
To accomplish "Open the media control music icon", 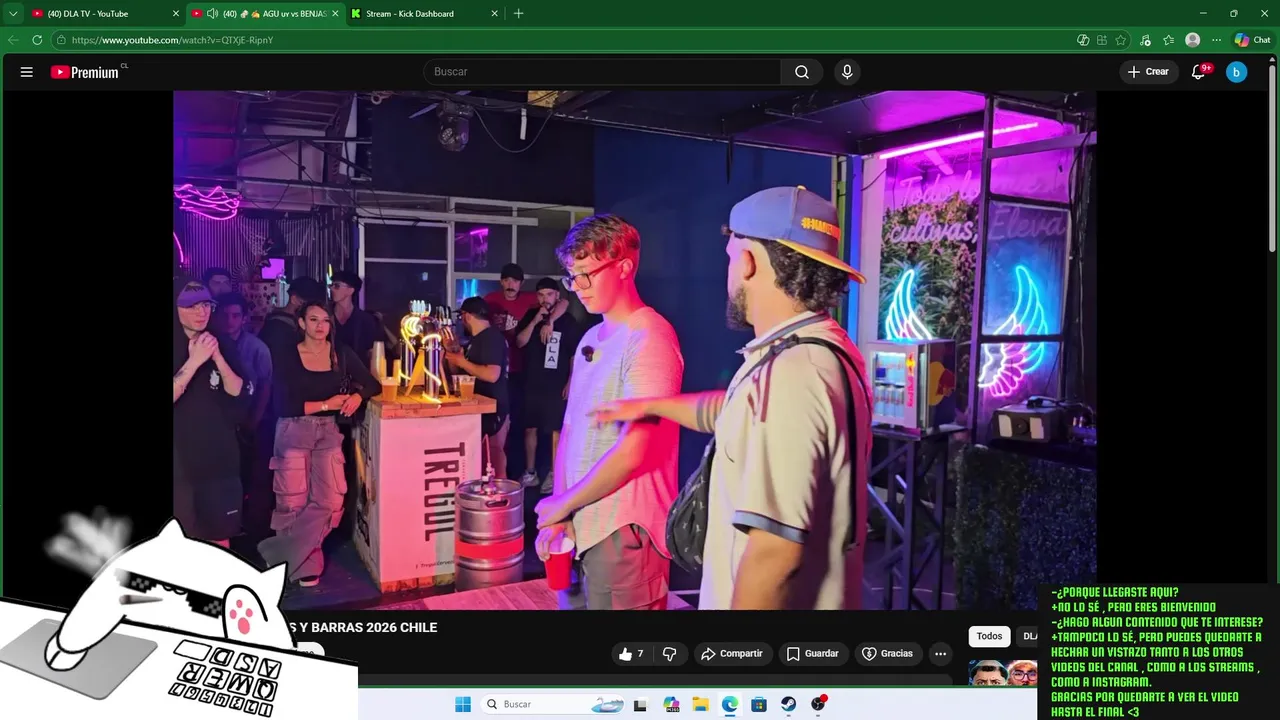I will click(x=1145, y=40).
